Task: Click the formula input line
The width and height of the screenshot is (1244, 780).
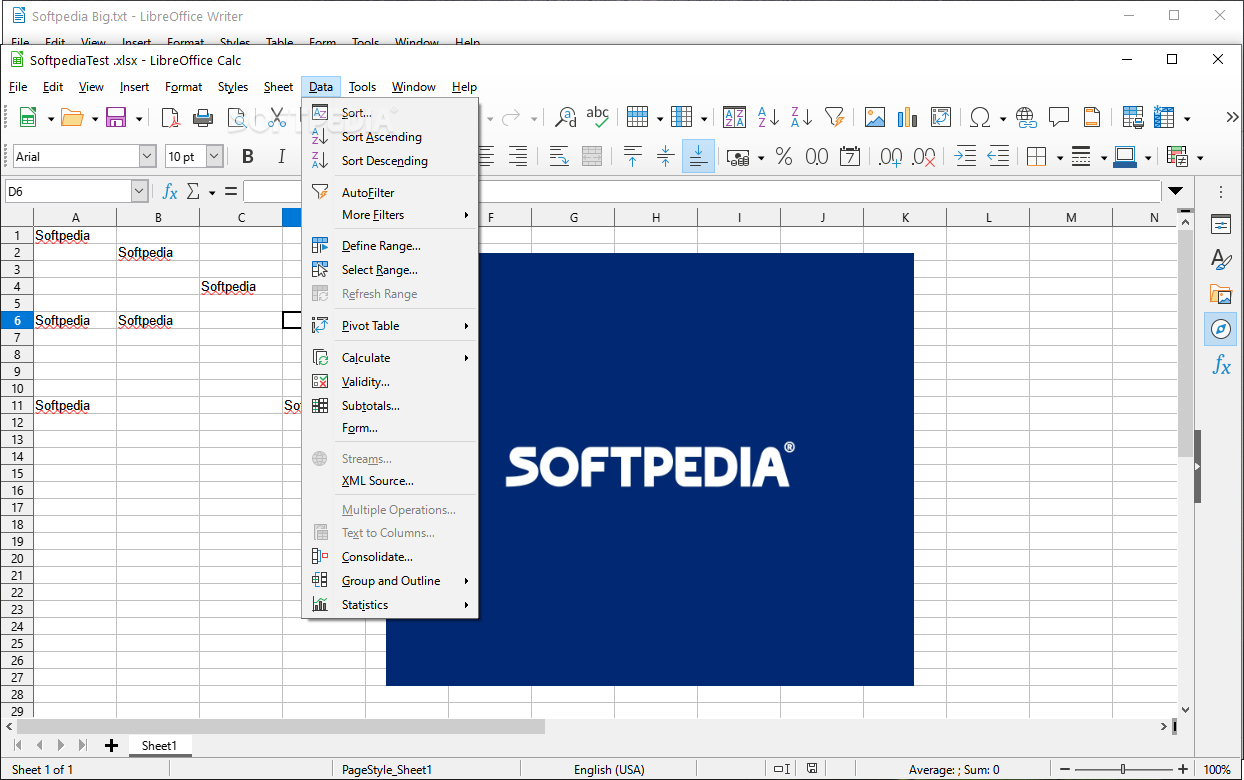Action: click(x=701, y=191)
